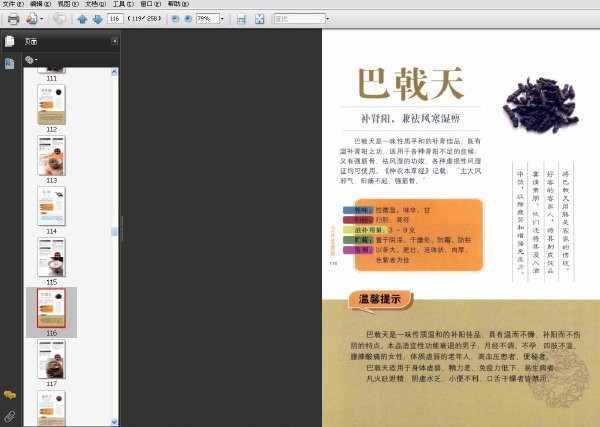Screen dimensions: 600x427
Task: Open the find box dropdown arrow
Action: coord(328,18)
